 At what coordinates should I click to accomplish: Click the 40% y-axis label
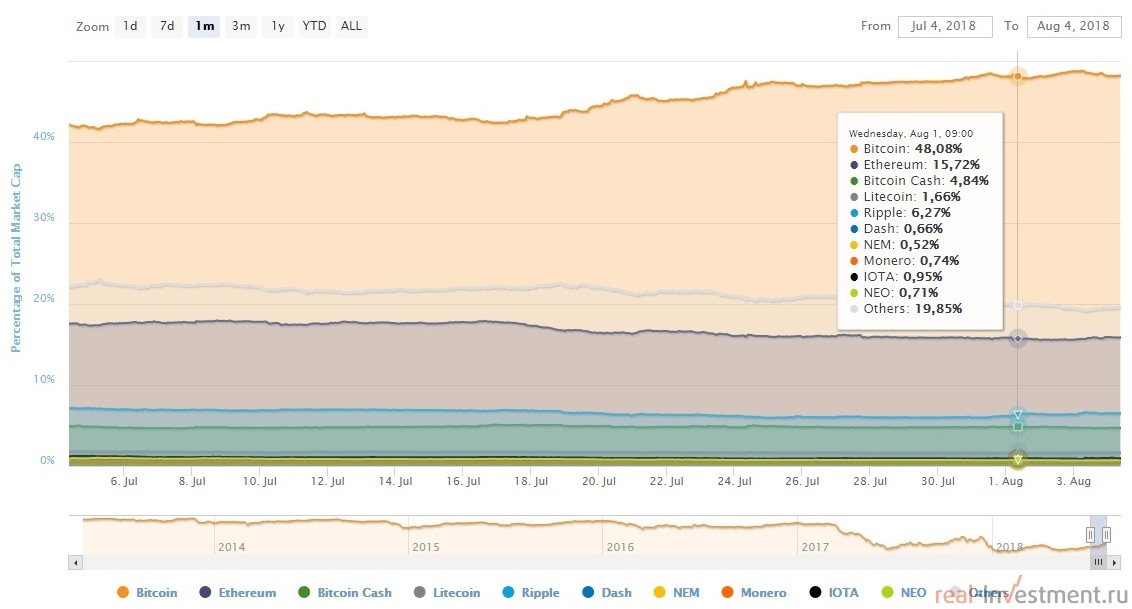coord(44,136)
